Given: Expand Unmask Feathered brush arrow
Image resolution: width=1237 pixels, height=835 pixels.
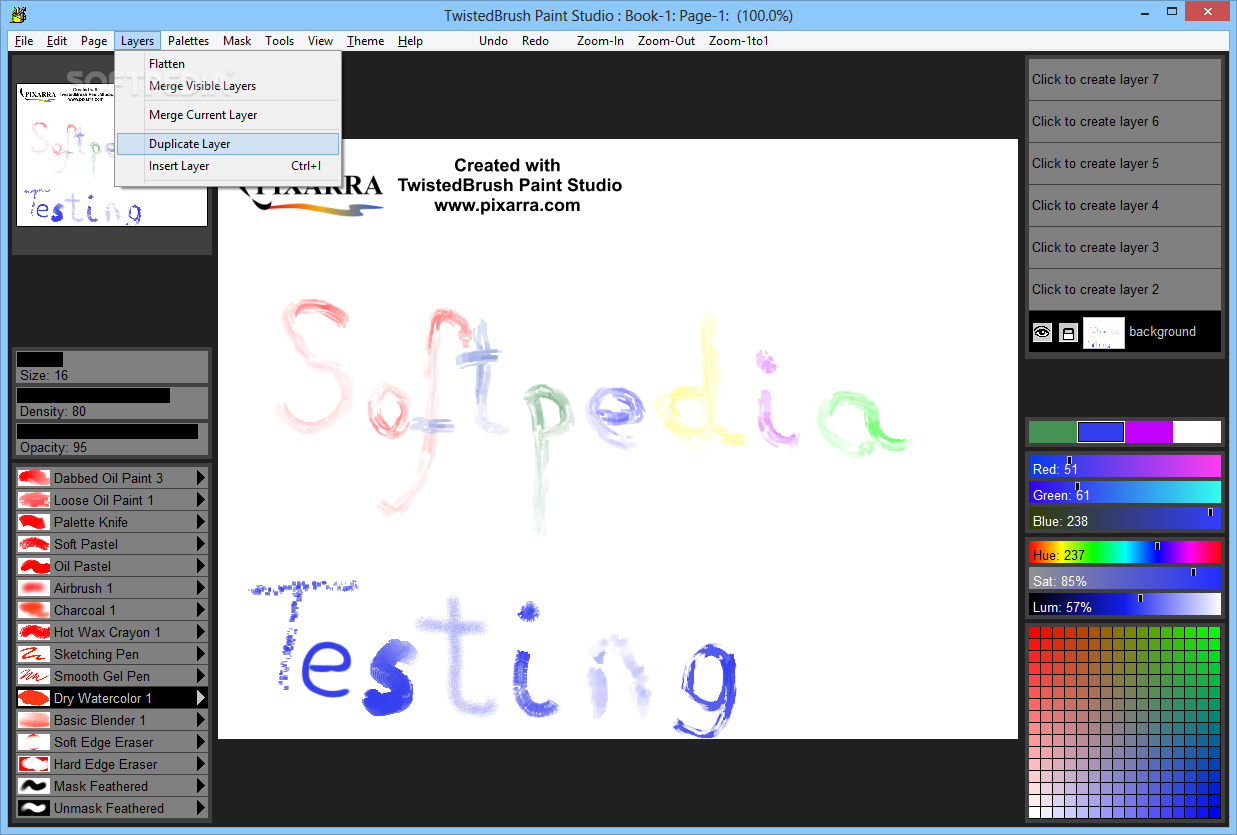Looking at the screenshot, I should (200, 808).
